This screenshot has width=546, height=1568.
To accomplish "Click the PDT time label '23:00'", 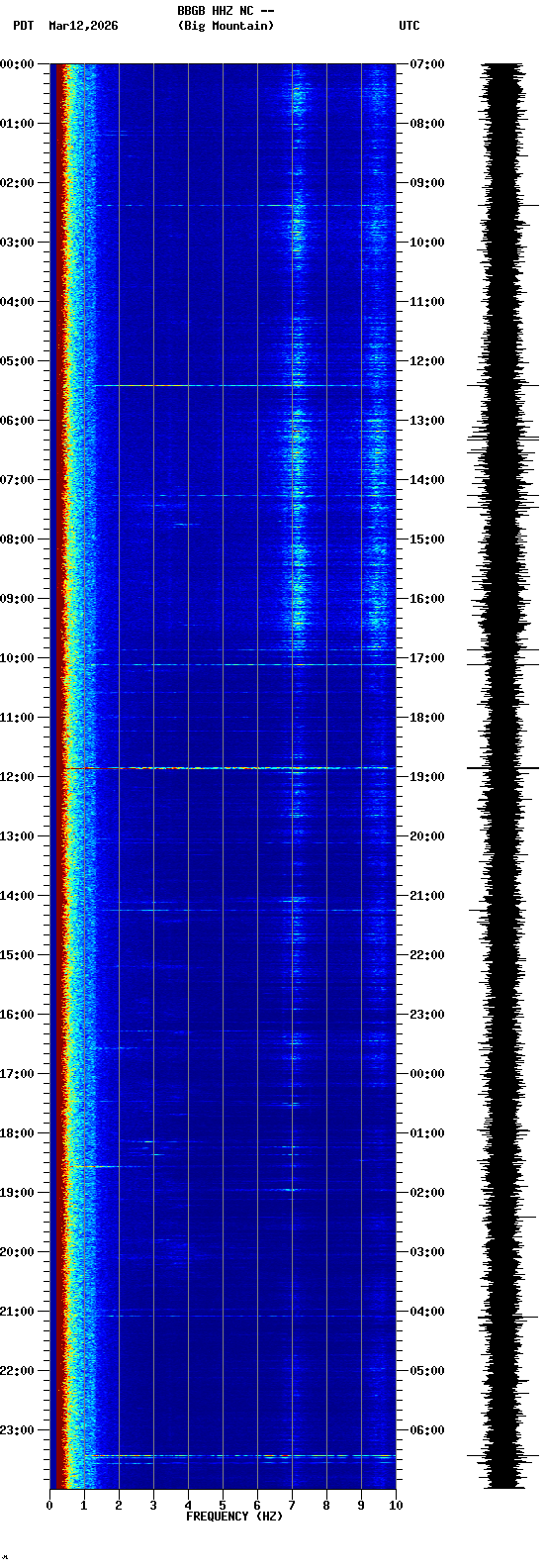I will click(18, 1430).
